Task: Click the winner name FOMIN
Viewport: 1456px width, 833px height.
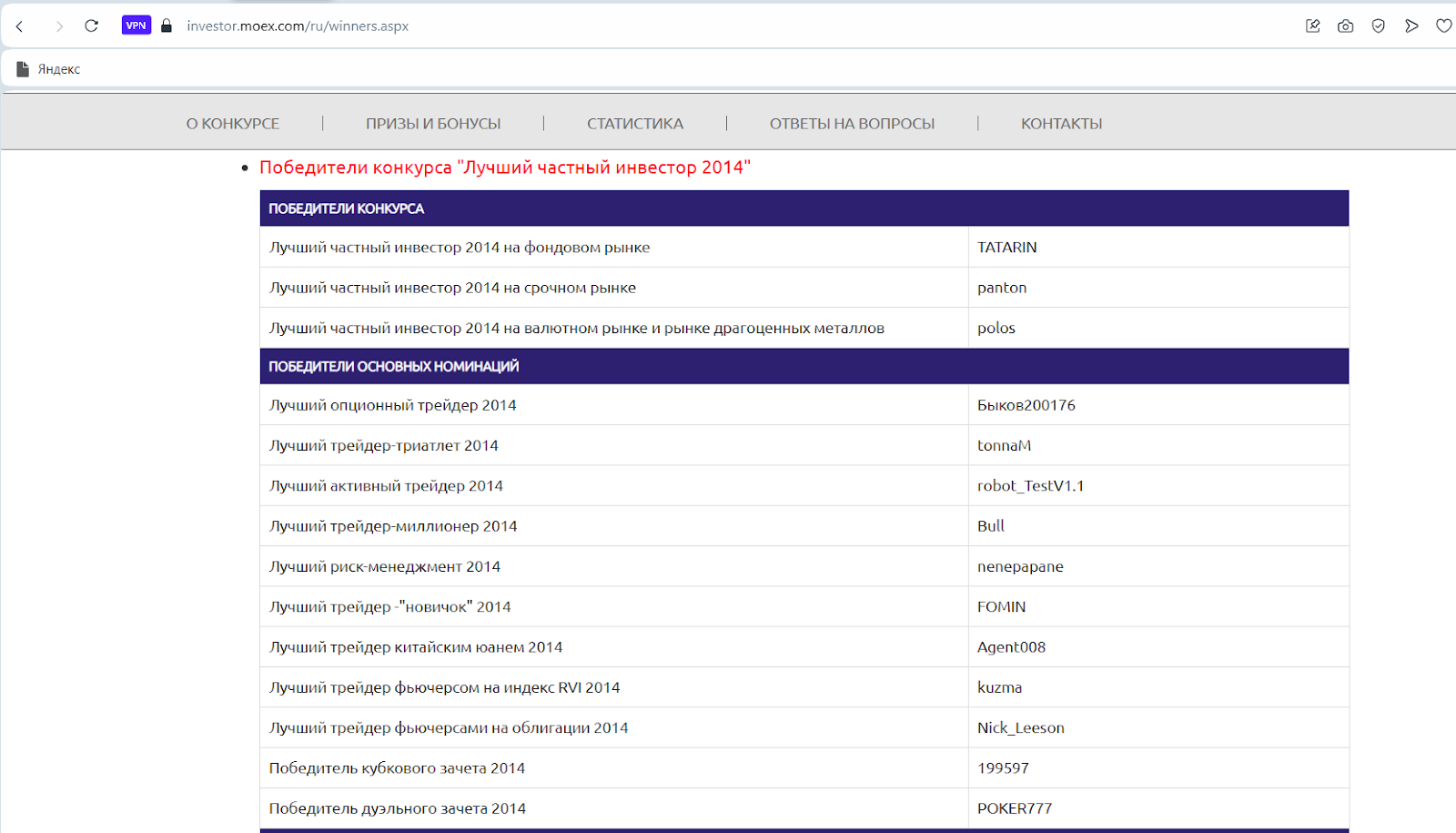Action: 1002,606
